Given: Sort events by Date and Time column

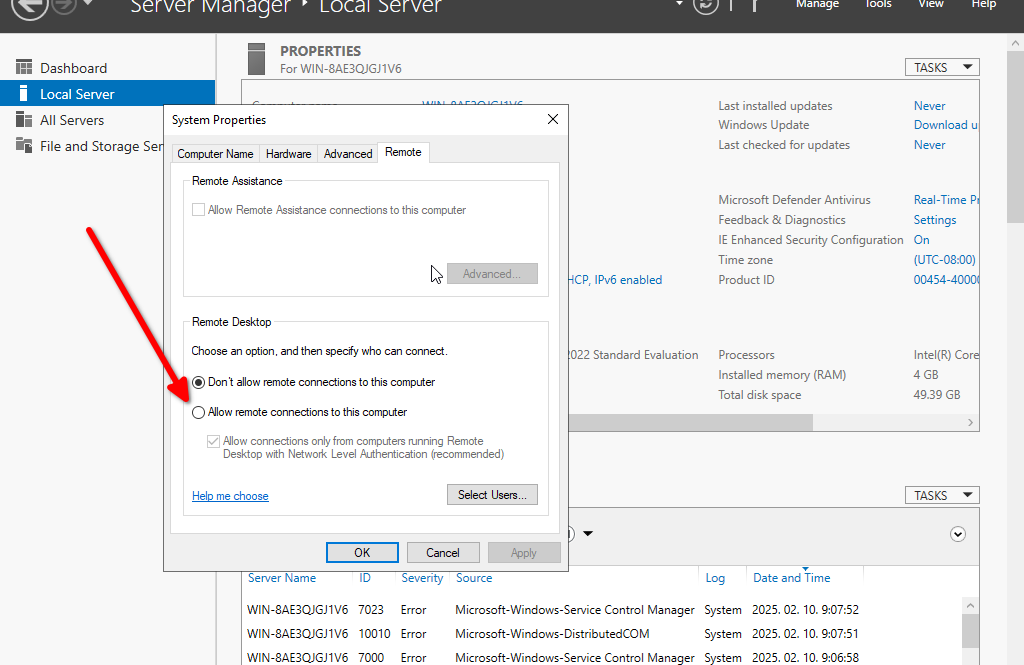Looking at the screenshot, I should (x=791, y=578).
